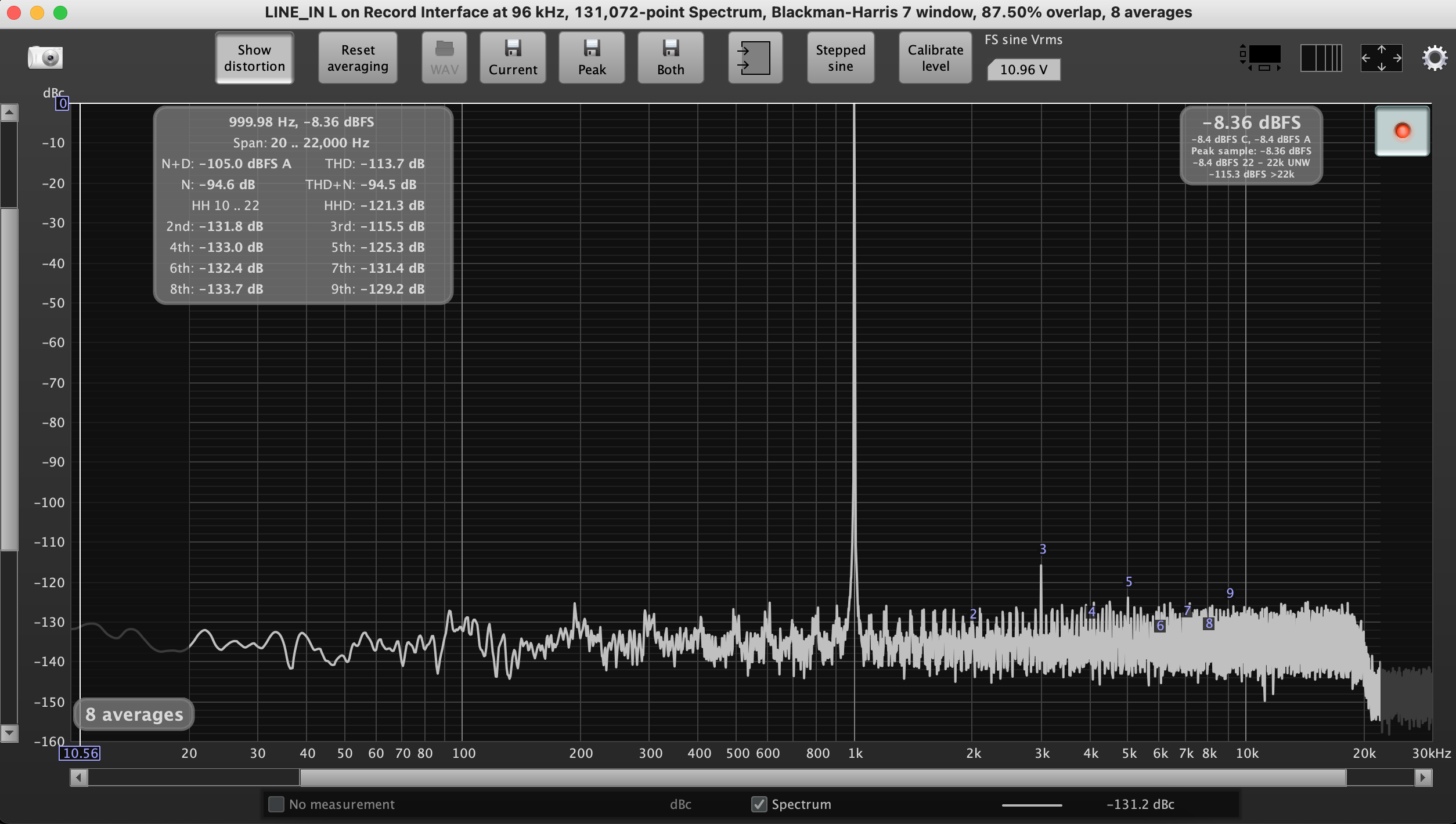Image resolution: width=1456 pixels, height=824 pixels.
Task: Click the 5th: -125.3 dB value
Action: (x=377, y=247)
